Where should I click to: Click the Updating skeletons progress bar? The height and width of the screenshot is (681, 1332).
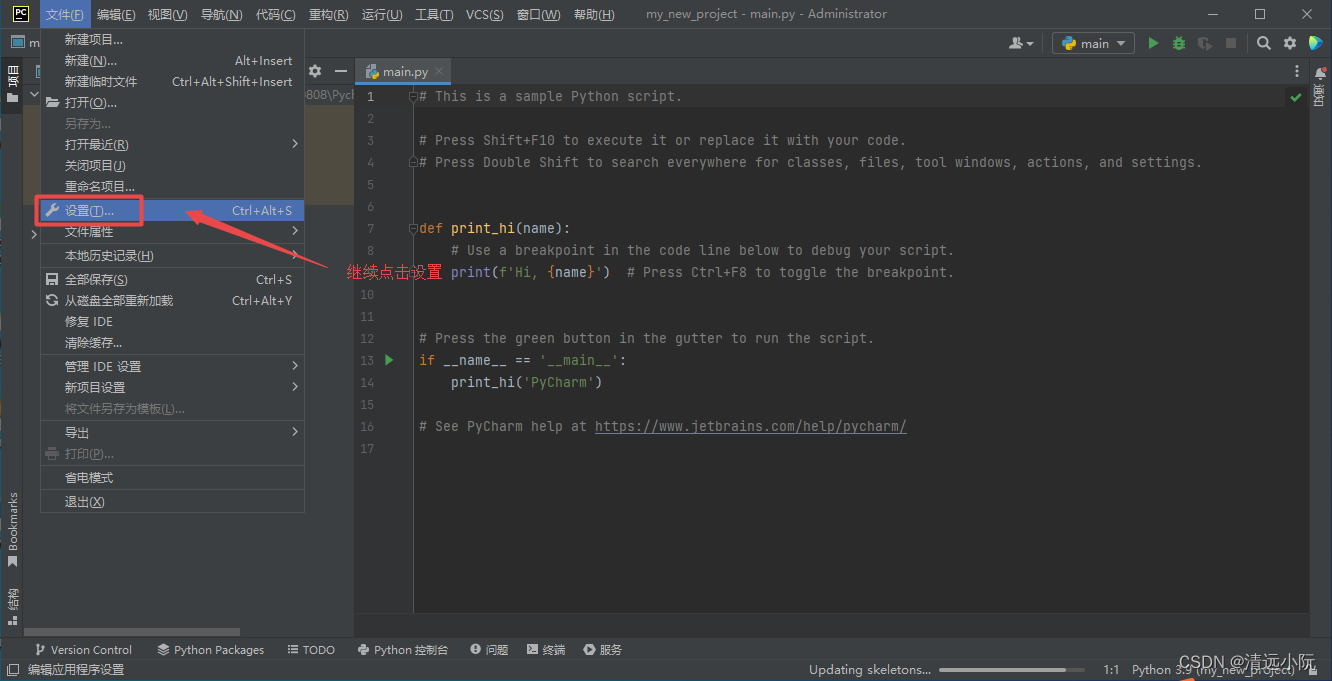[x=1011, y=670]
